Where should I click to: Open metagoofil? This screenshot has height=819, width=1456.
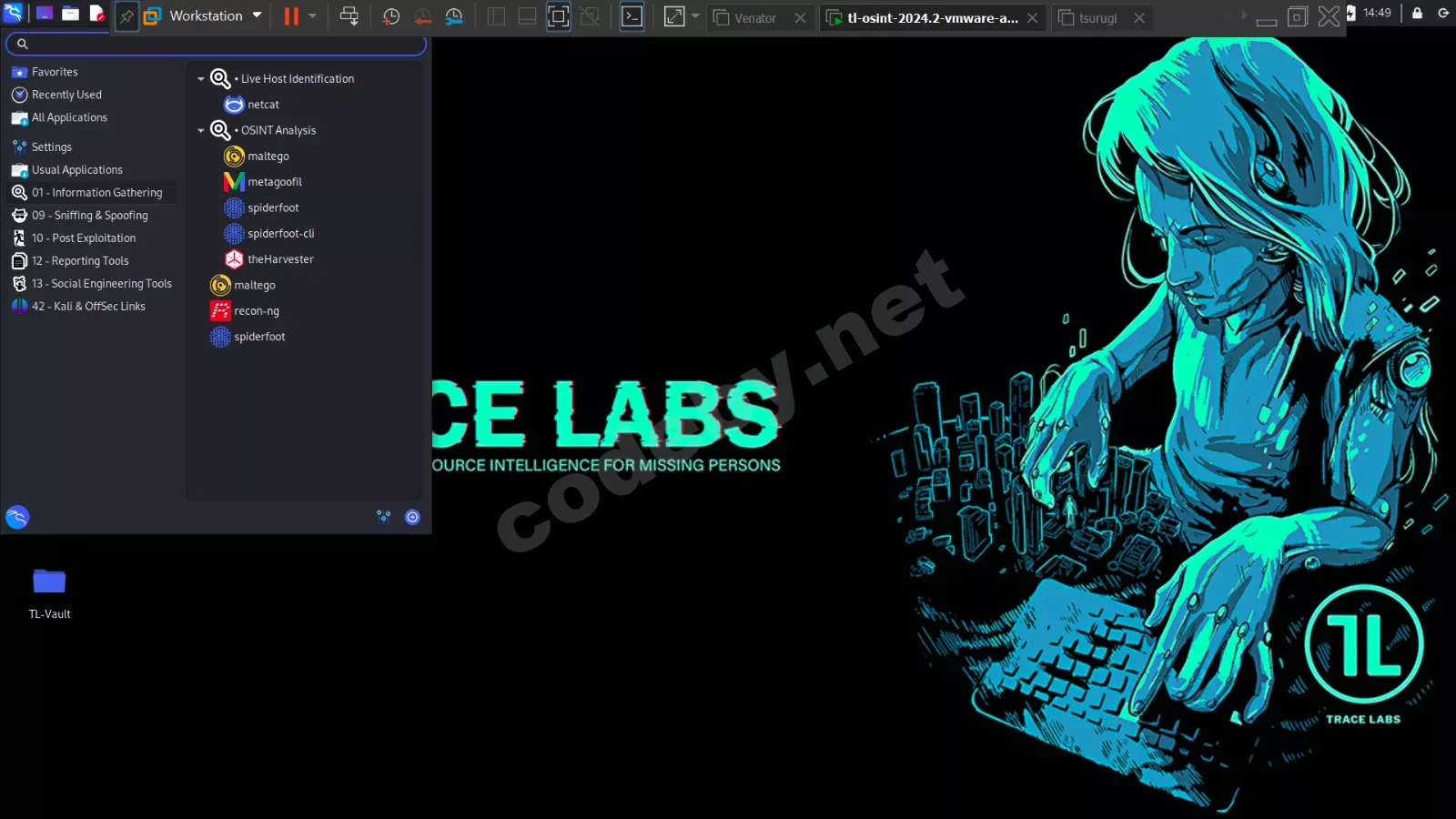274,181
